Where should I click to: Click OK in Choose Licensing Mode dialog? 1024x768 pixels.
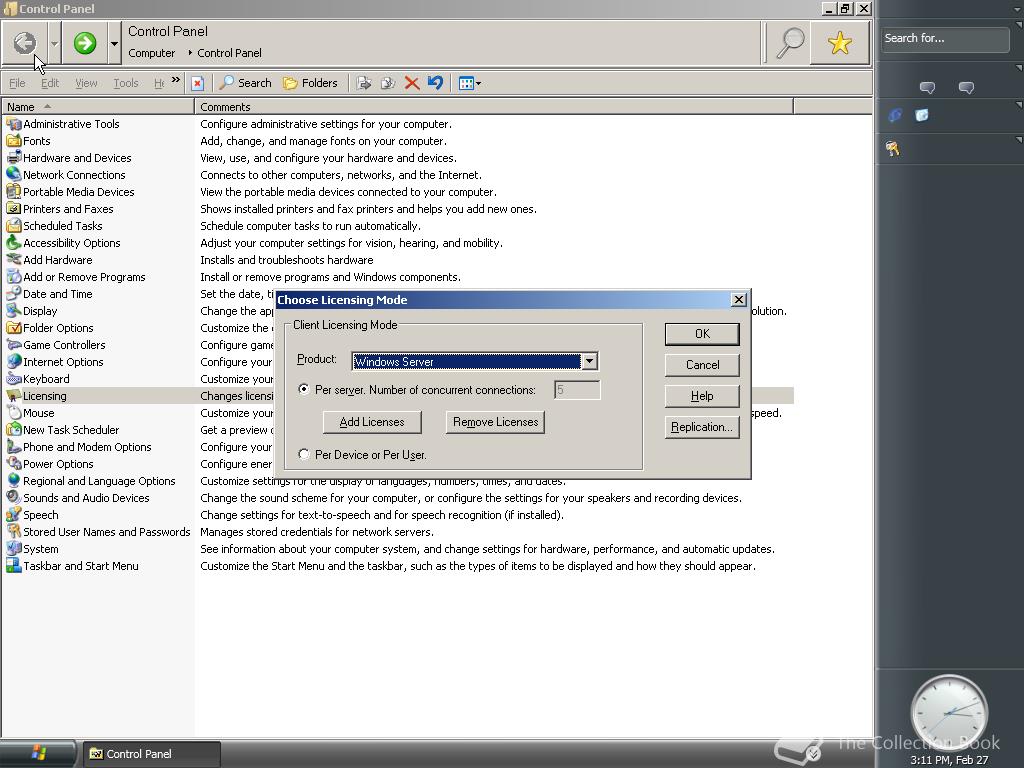pos(702,334)
